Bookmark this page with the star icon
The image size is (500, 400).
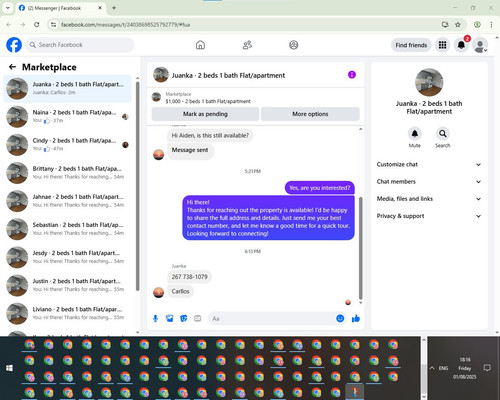tap(458, 24)
